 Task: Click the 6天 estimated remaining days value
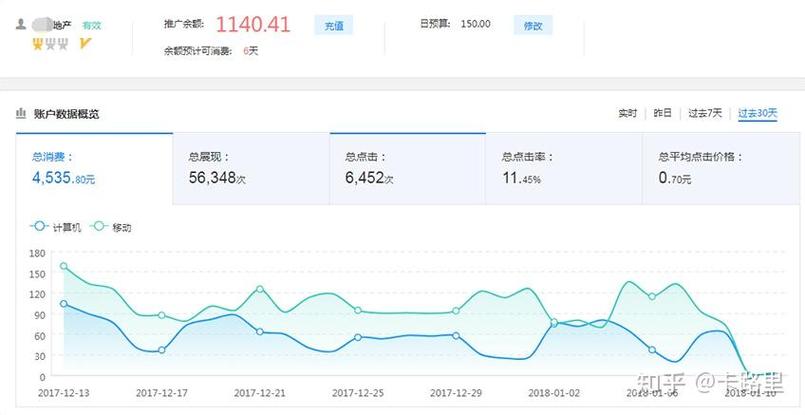point(251,51)
